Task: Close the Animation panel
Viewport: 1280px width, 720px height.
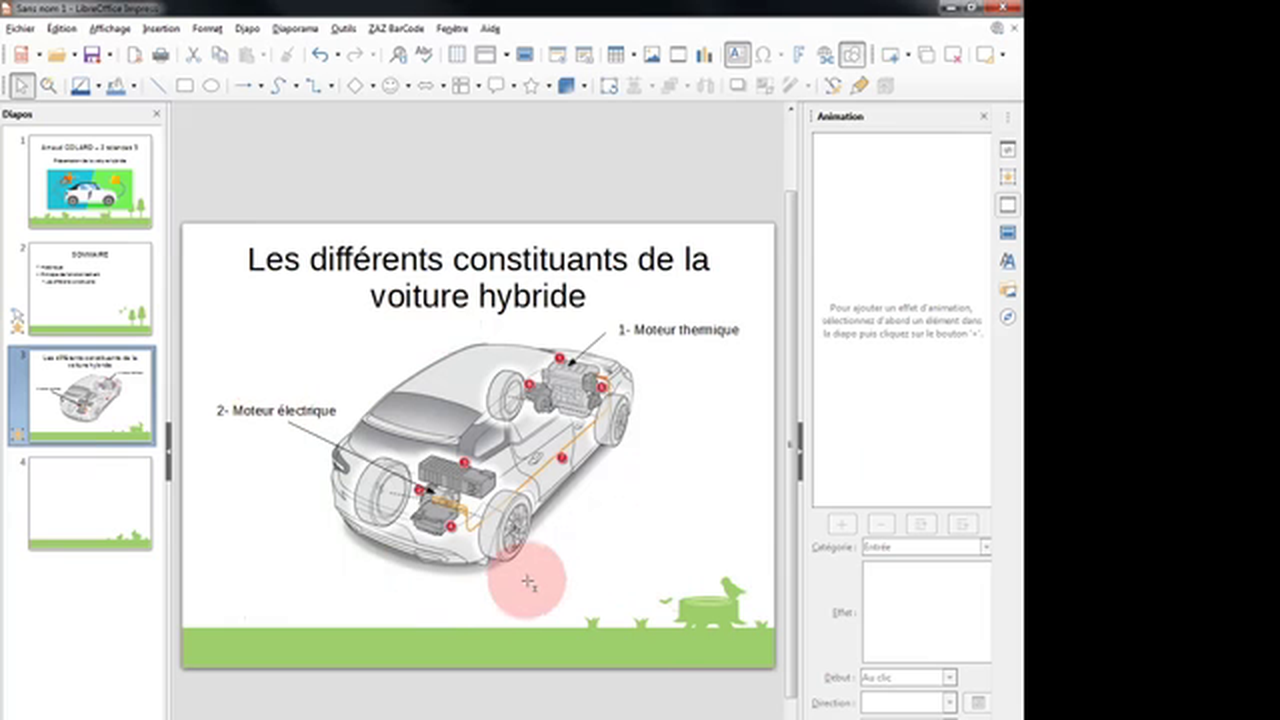Action: point(983,116)
